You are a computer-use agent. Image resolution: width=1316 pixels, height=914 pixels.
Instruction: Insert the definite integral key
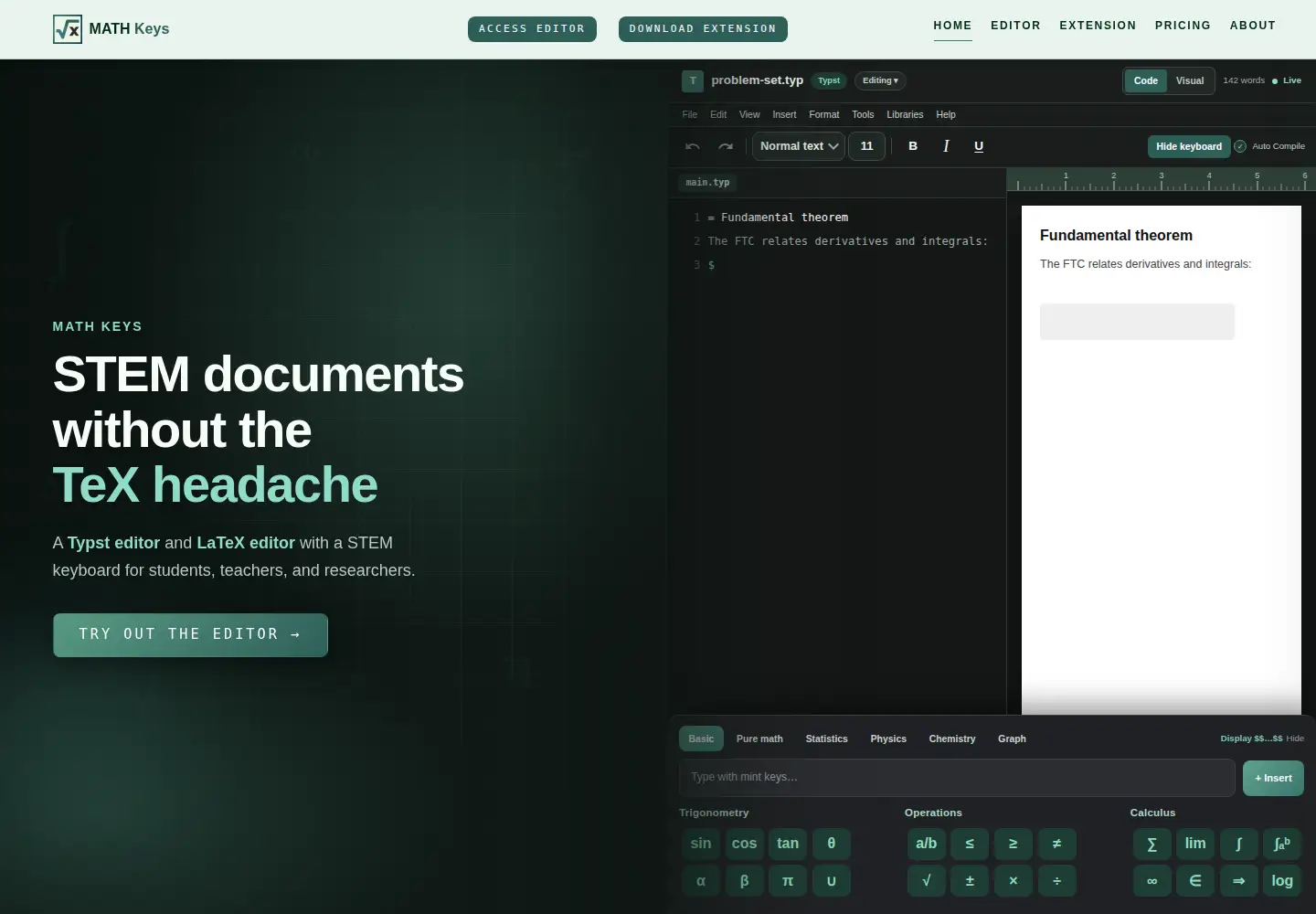pos(1282,844)
